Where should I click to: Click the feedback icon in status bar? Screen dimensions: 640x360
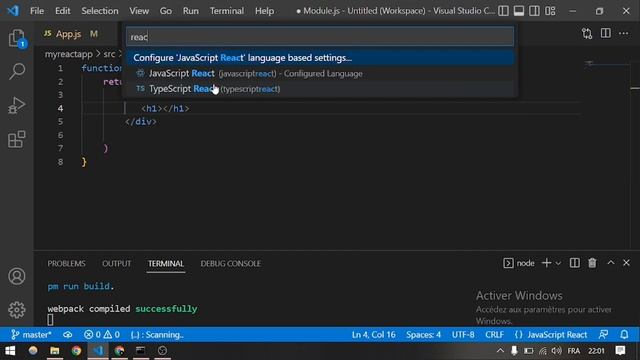tap(603, 335)
